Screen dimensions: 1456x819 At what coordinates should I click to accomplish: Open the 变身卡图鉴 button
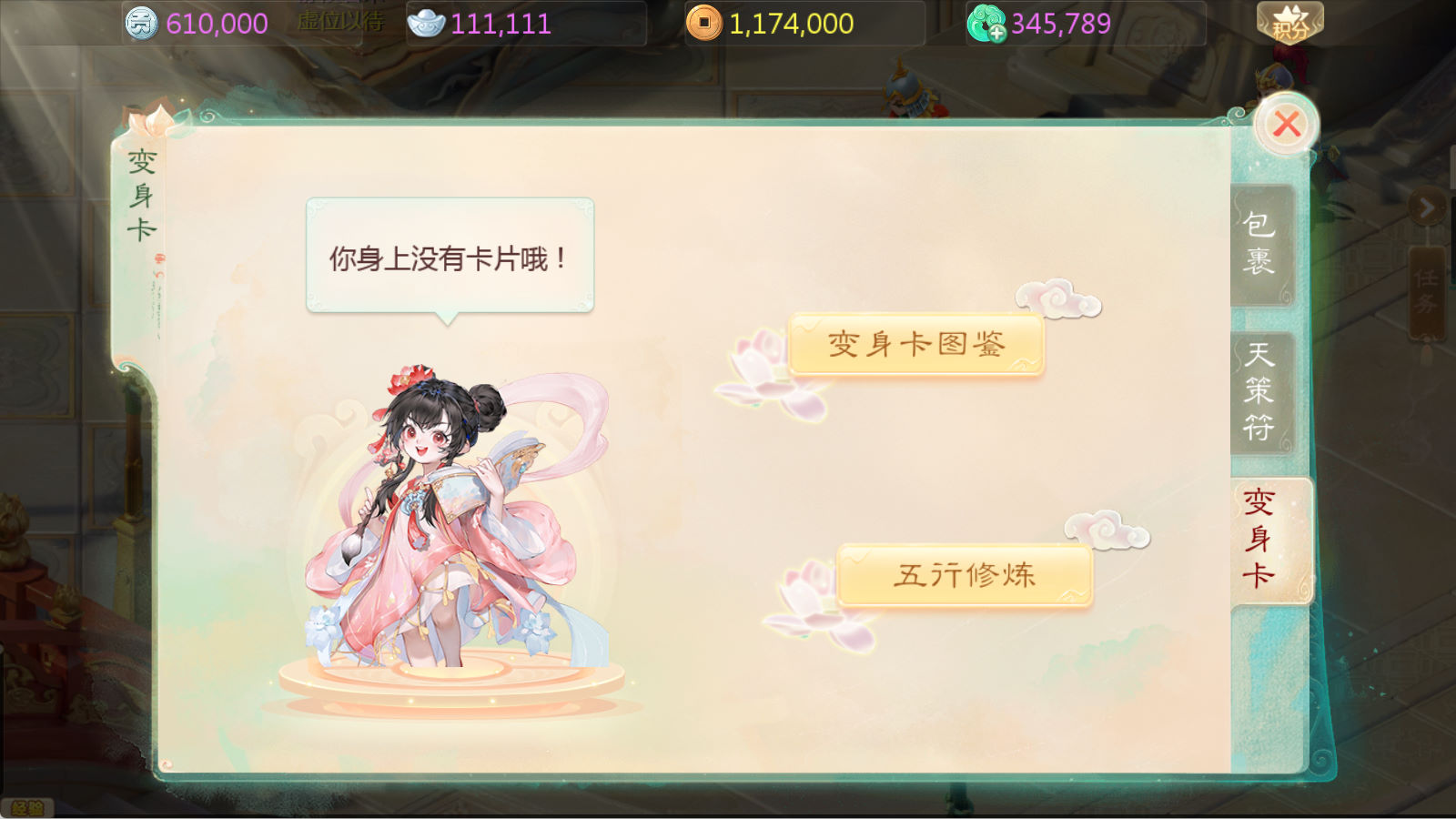click(x=916, y=345)
